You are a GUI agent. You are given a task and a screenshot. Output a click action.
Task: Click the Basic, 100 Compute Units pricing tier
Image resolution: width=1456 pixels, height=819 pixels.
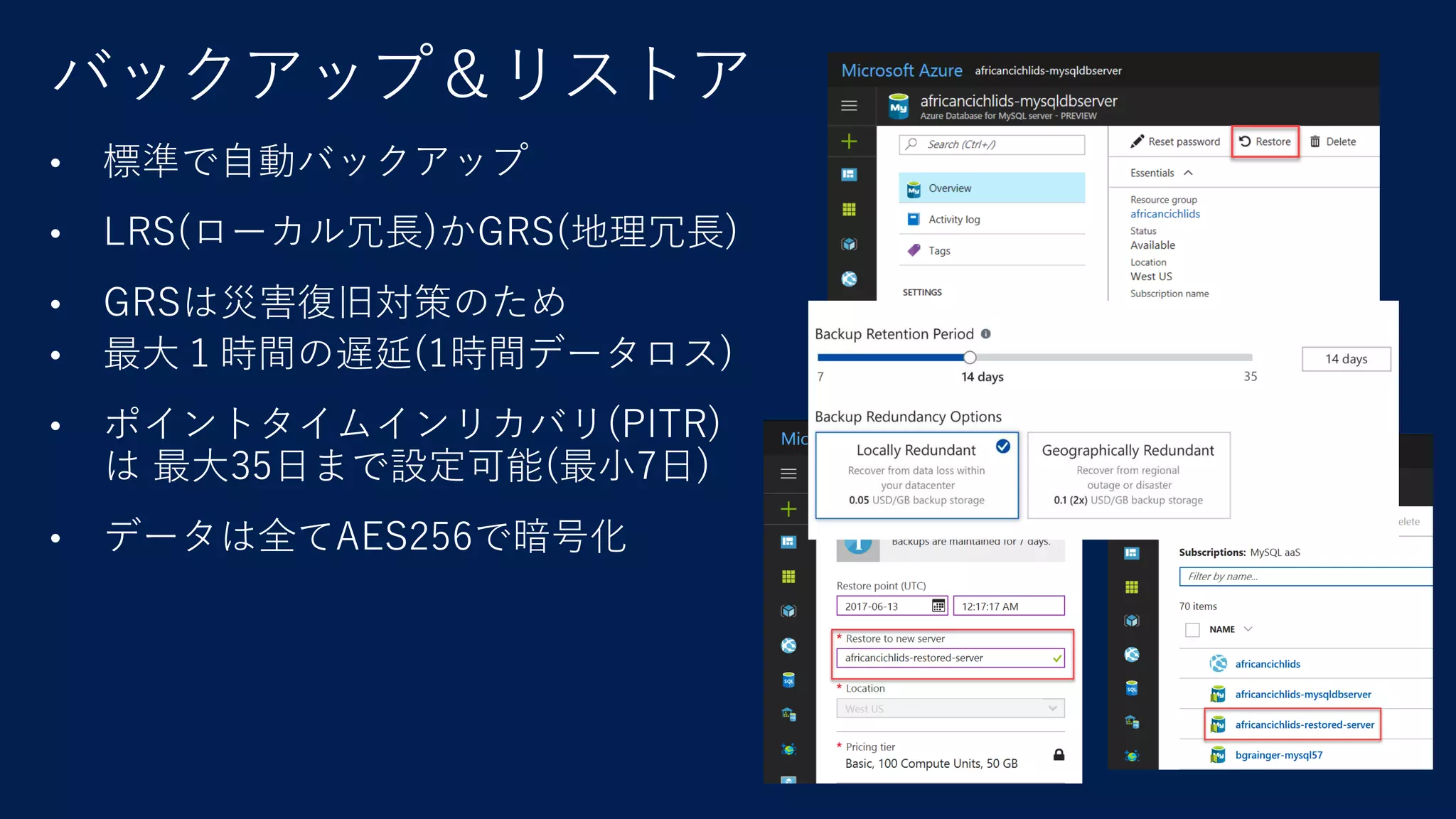[931, 764]
